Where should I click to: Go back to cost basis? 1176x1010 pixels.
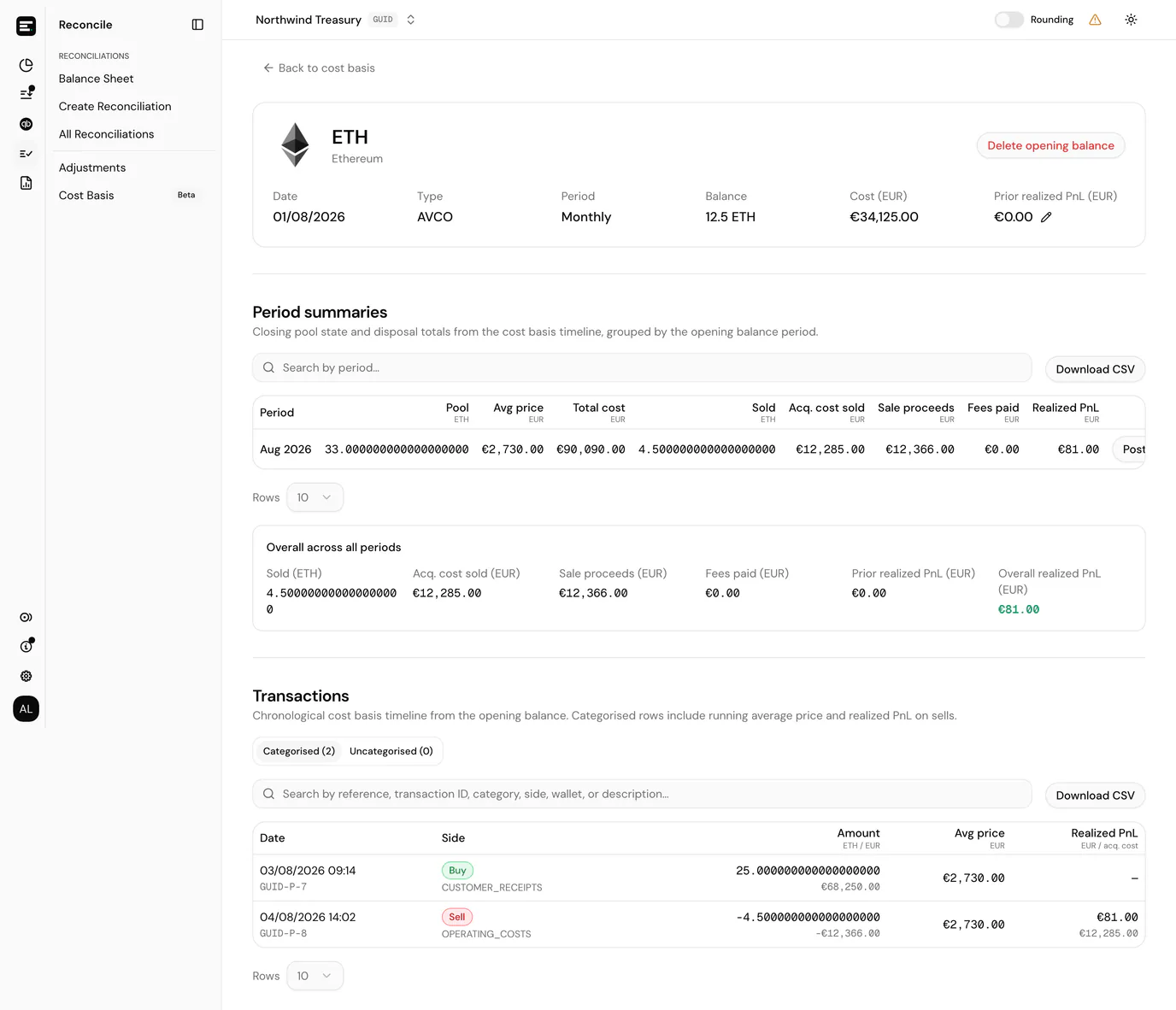[x=319, y=68]
